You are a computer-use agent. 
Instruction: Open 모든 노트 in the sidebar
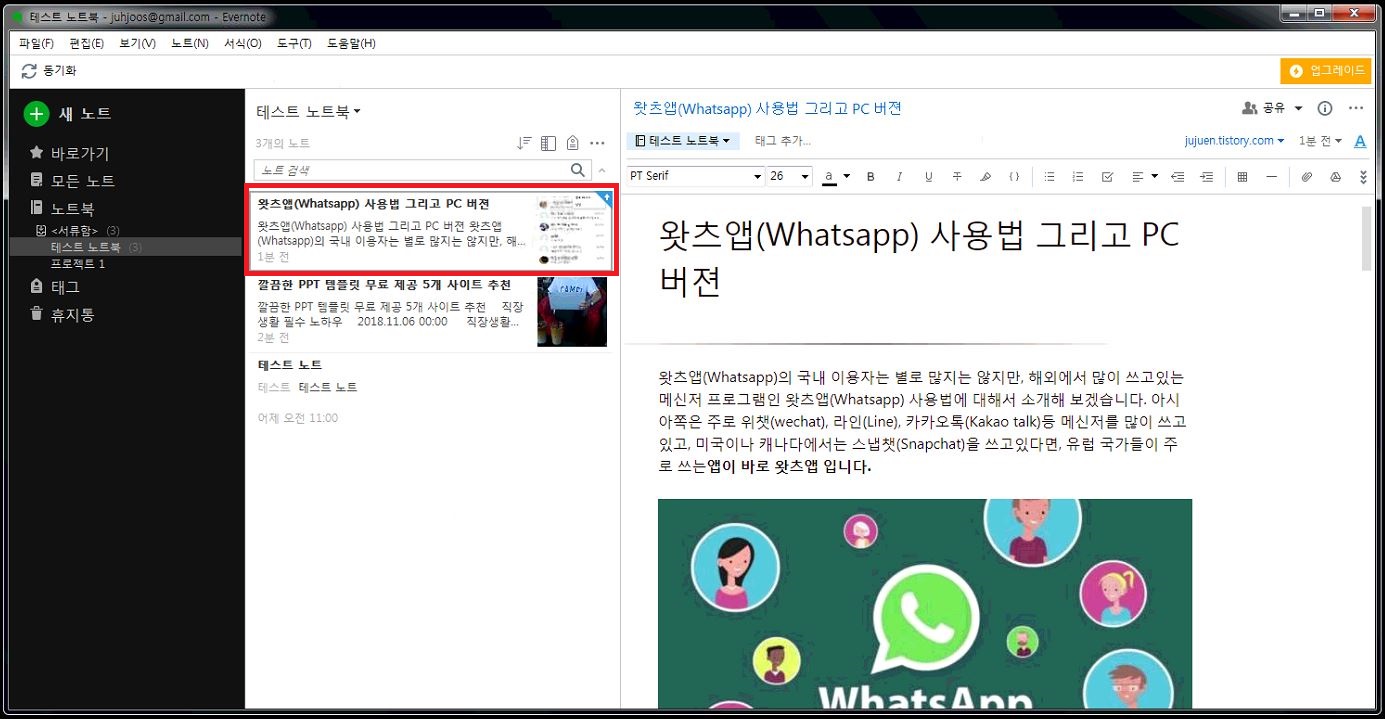(72, 181)
